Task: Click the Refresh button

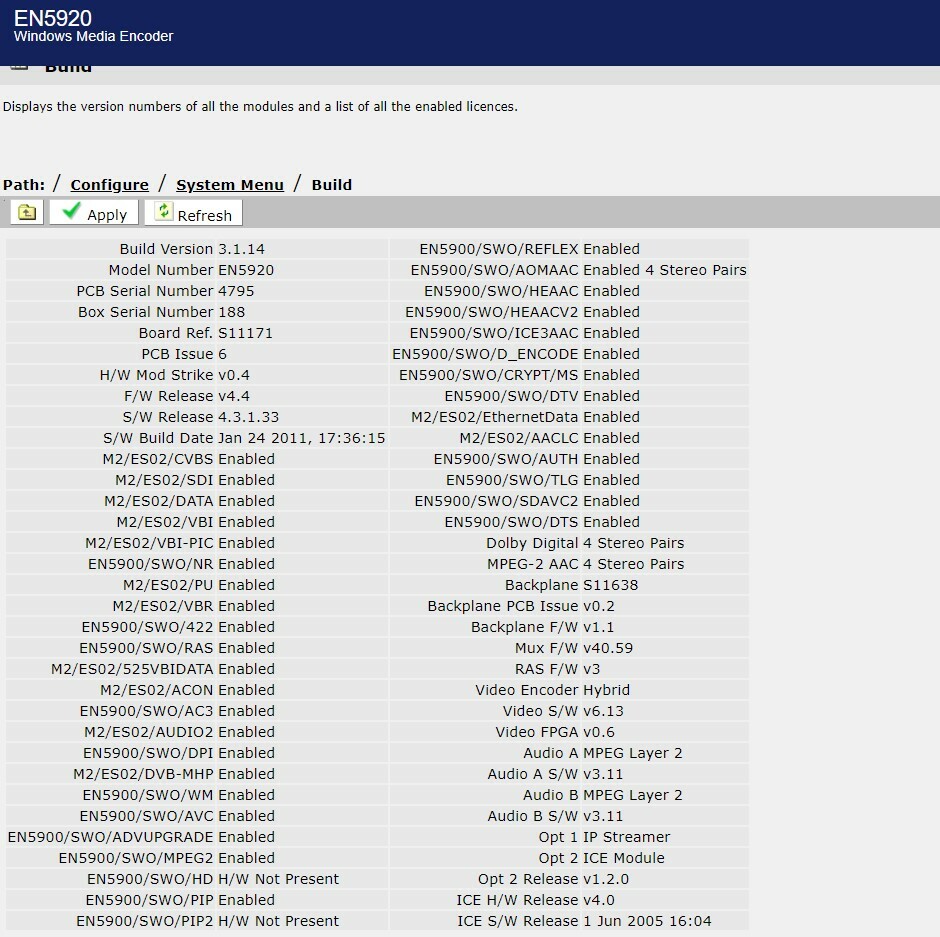Action: coord(194,212)
